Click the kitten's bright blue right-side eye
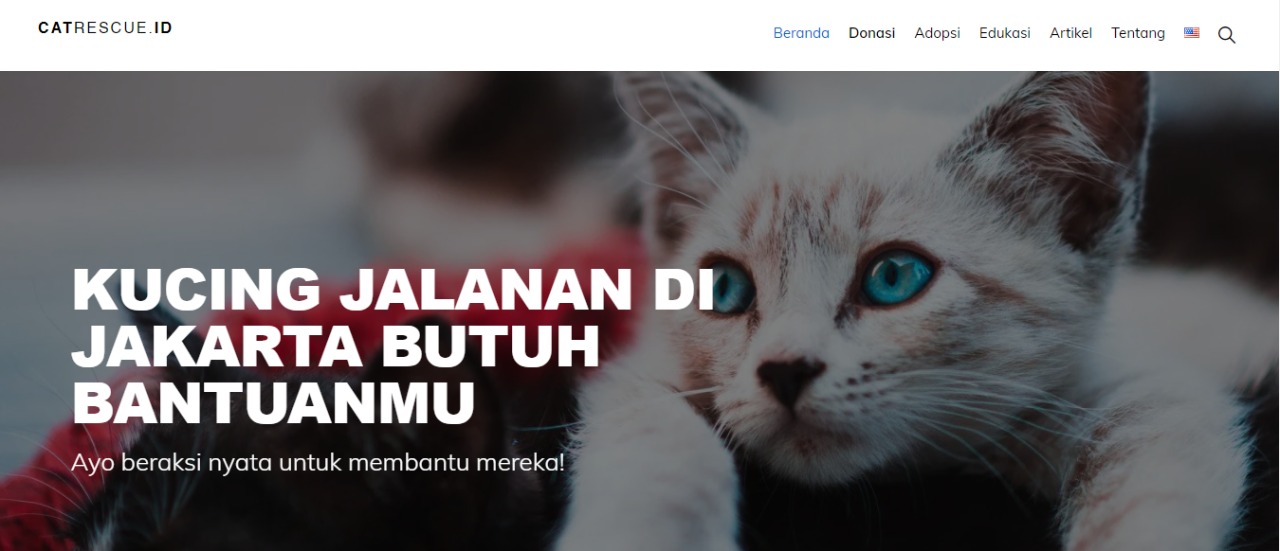Viewport: 1280px width, 551px height. [897, 274]
